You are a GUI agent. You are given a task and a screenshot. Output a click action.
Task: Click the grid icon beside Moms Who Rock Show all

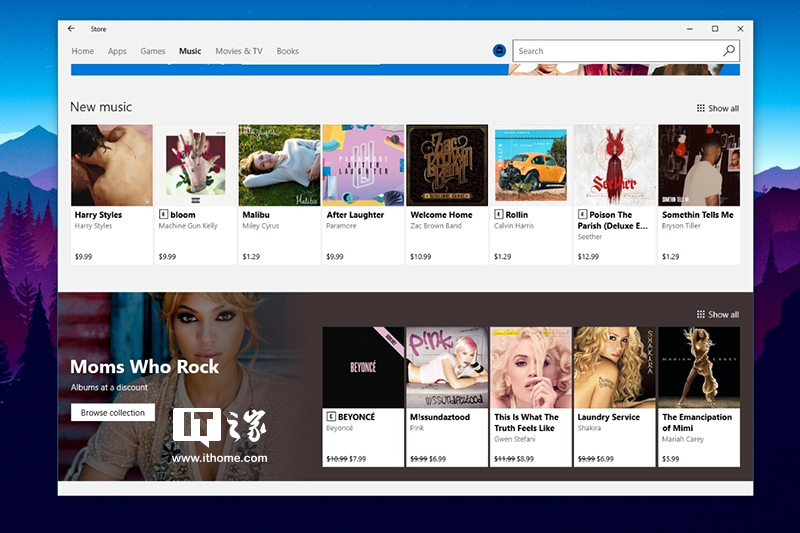(x=701, y=314)
